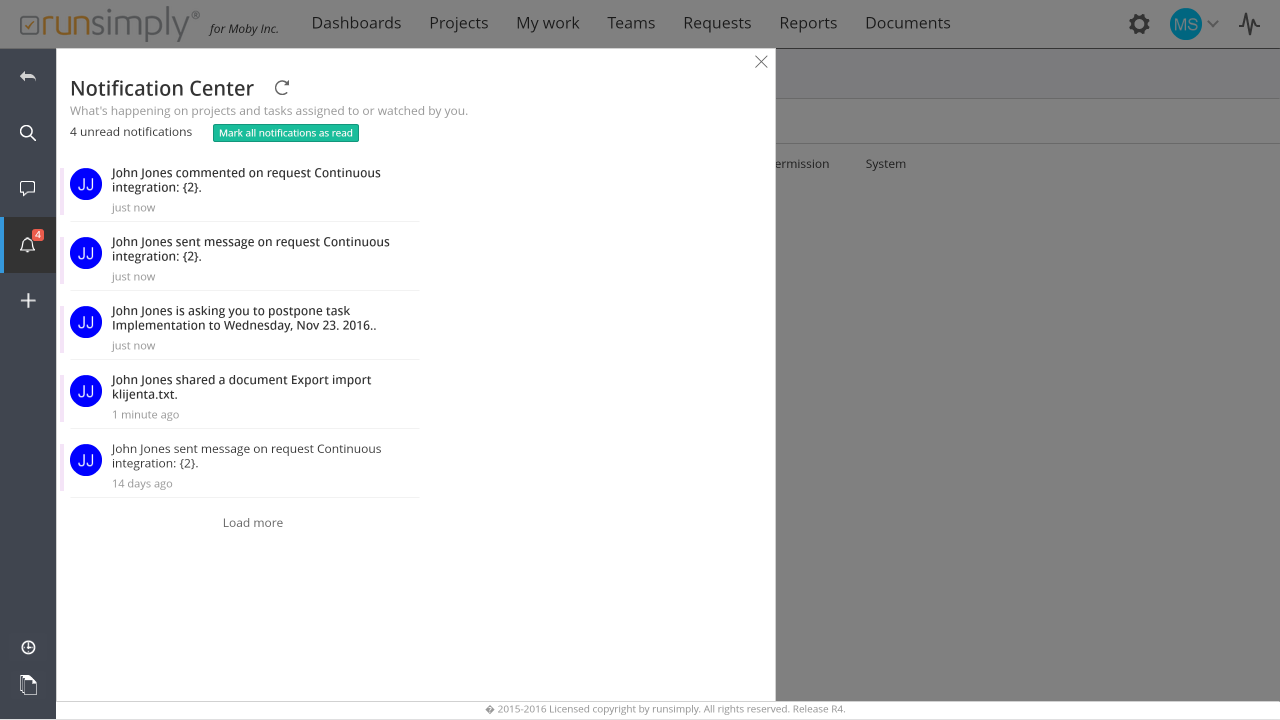Image resolution: width=1280 pixels, height=720 pixels.
Task: Click the back arrow sidebar icon
Action: [28, 77]
